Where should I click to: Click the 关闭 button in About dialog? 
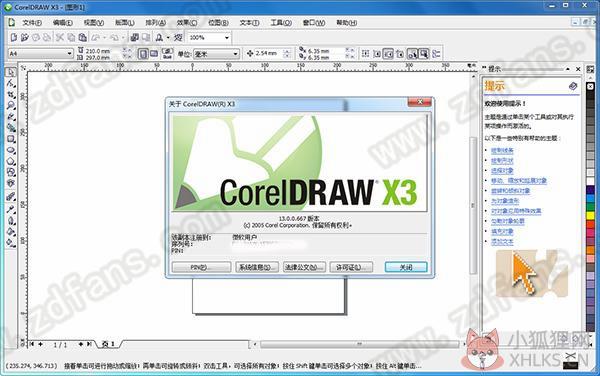[406, 267]
